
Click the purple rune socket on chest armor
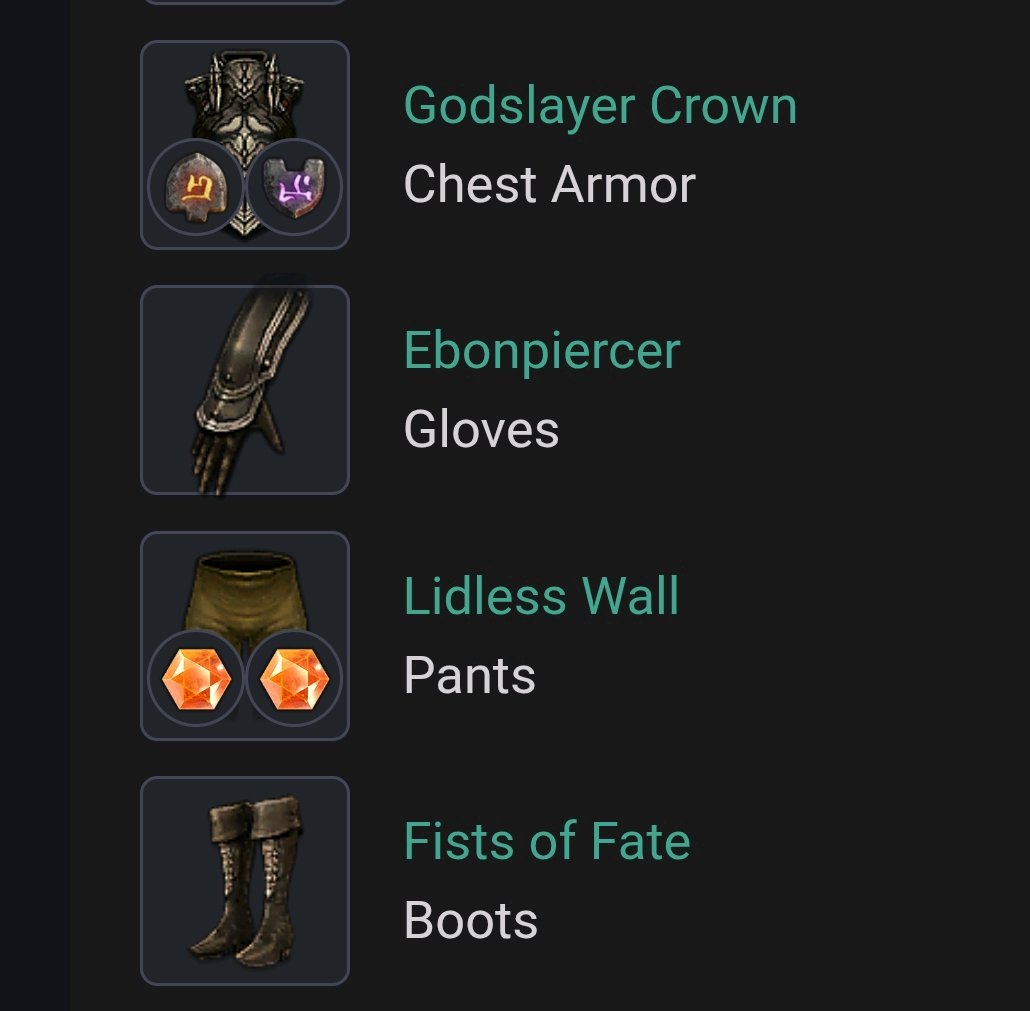(x=294, y=187)
